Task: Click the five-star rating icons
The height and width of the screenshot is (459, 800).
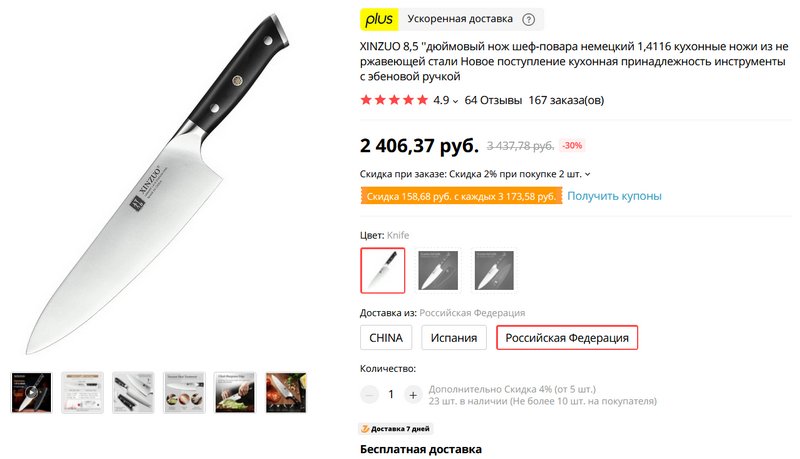Action: click(x=394, y=100)
